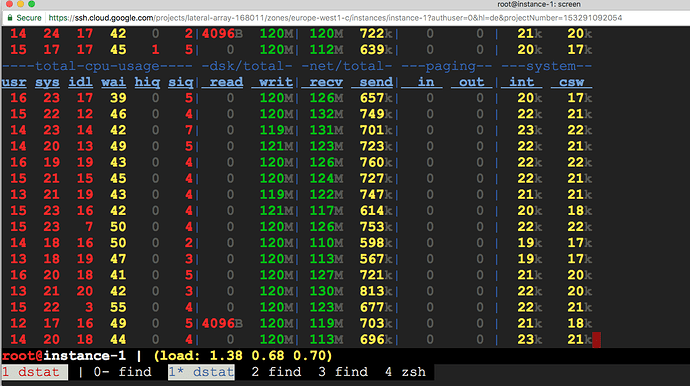
Task: Click the 'wai' column header
Action: coord(114,82)
